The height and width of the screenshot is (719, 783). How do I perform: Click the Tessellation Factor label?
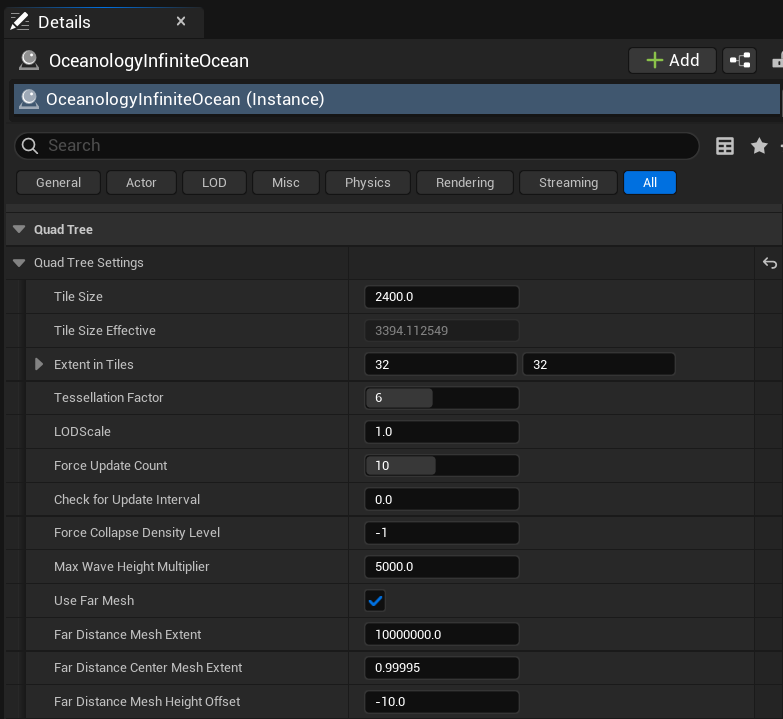(108, 397)
